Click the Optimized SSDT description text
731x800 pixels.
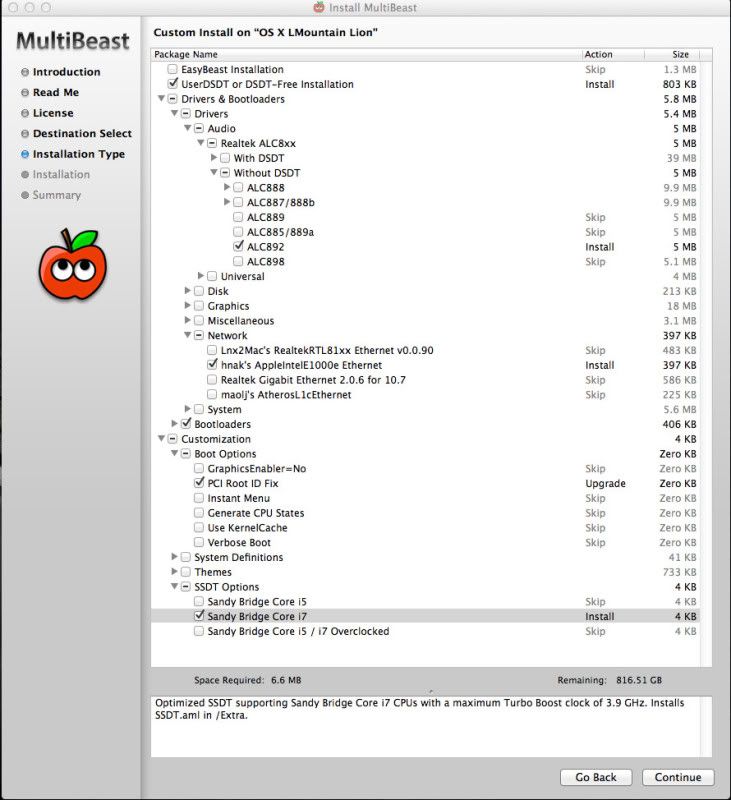point(420,709)
